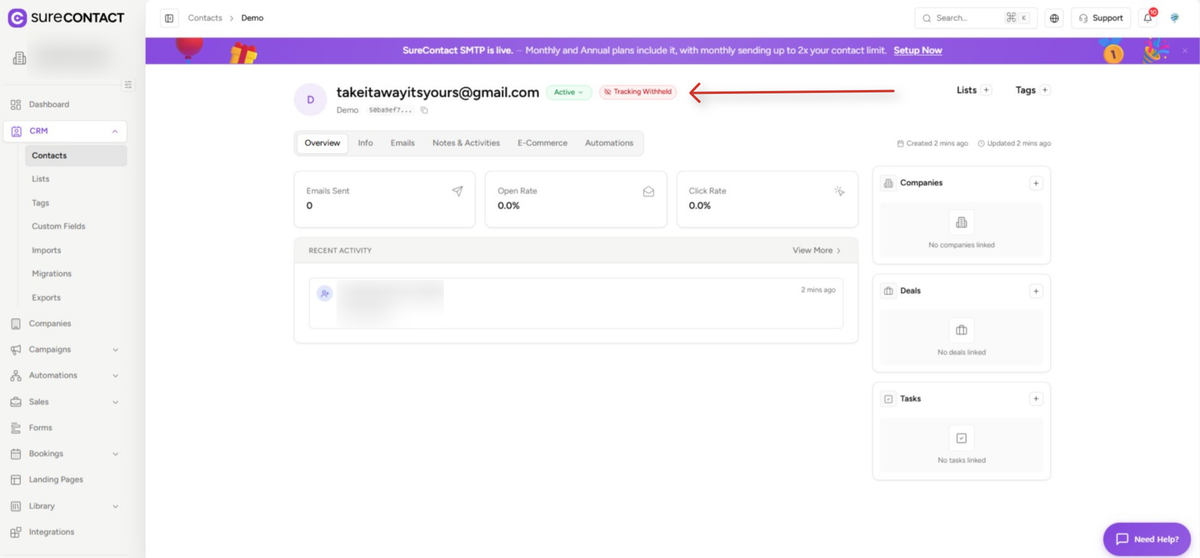
Task: Open notifications bell
Action: [1148, 18]
